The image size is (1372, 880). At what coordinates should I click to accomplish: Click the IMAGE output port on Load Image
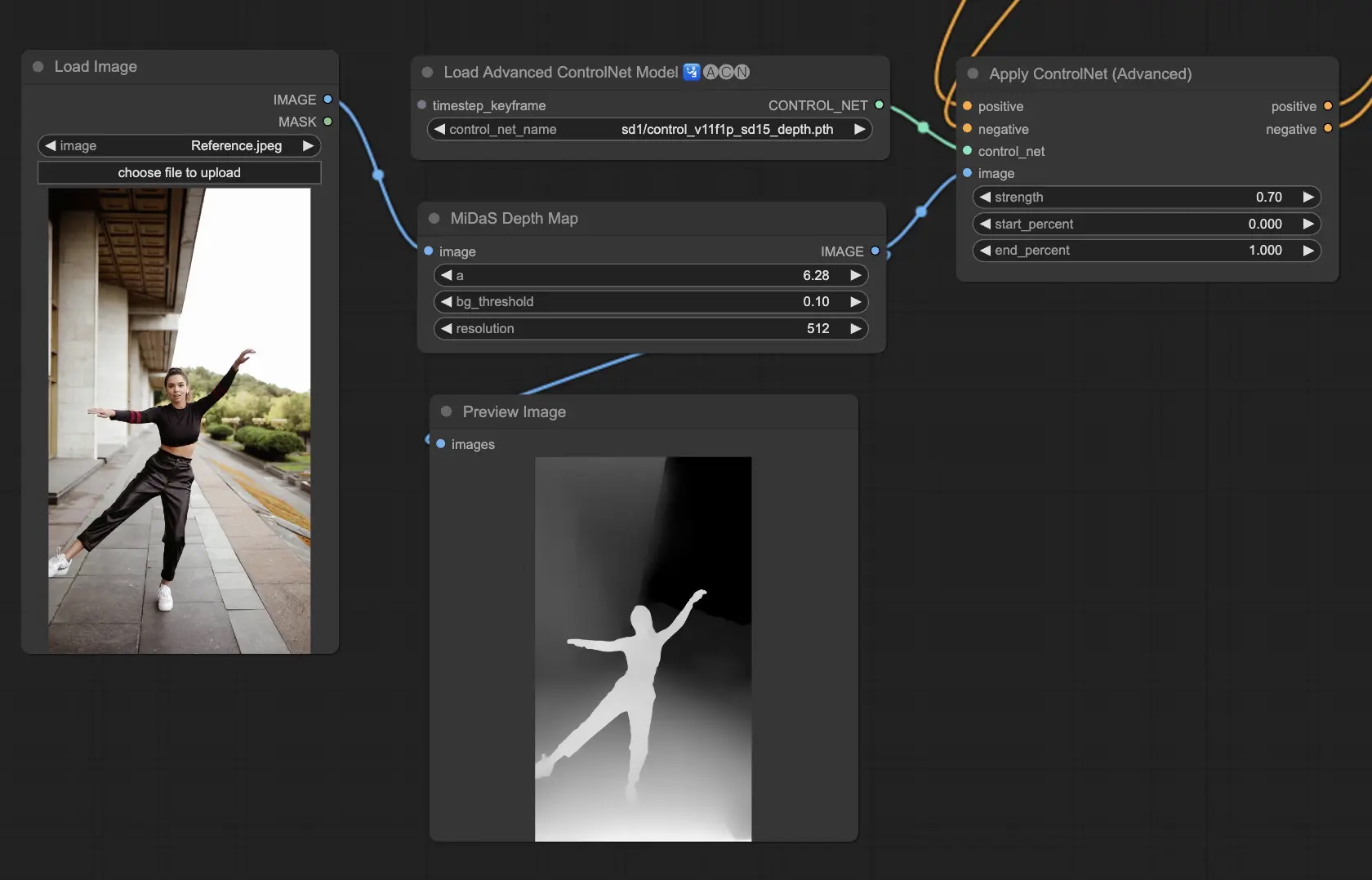pos(327,100)
